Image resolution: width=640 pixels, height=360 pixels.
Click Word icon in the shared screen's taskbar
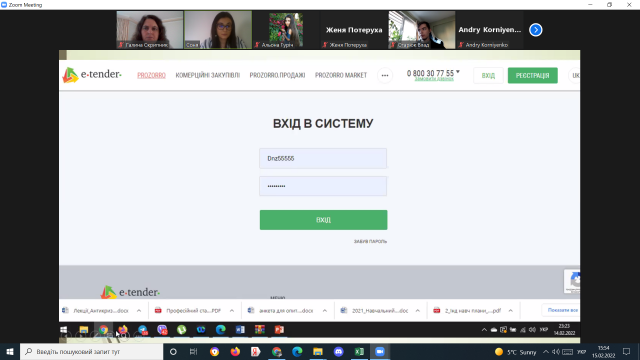point(240,329)
